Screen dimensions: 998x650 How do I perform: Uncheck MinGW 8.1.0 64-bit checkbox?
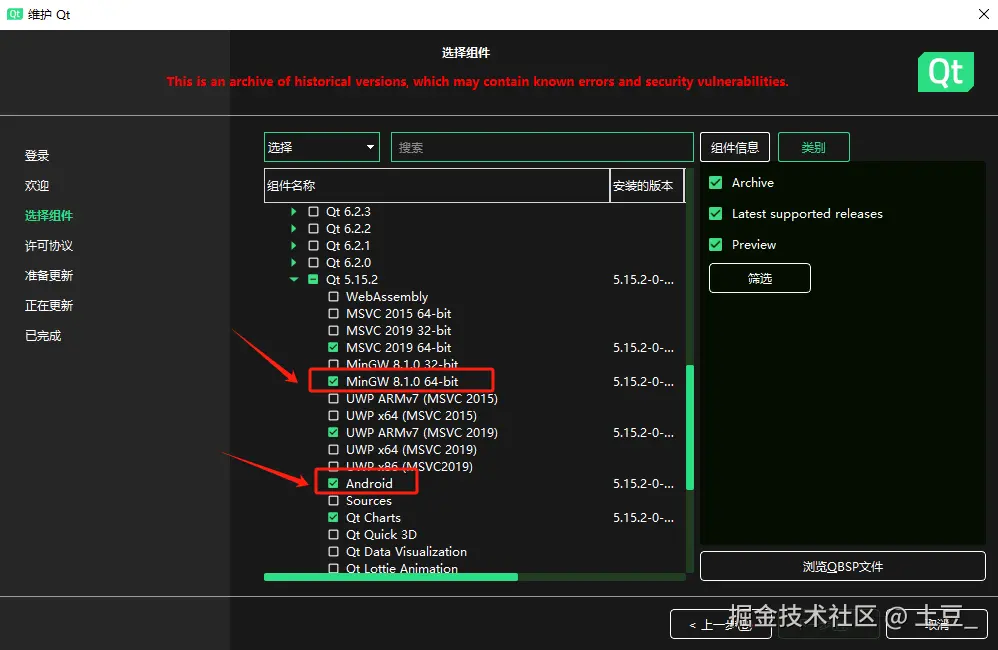pyautogui.click(x=333, y=381)
